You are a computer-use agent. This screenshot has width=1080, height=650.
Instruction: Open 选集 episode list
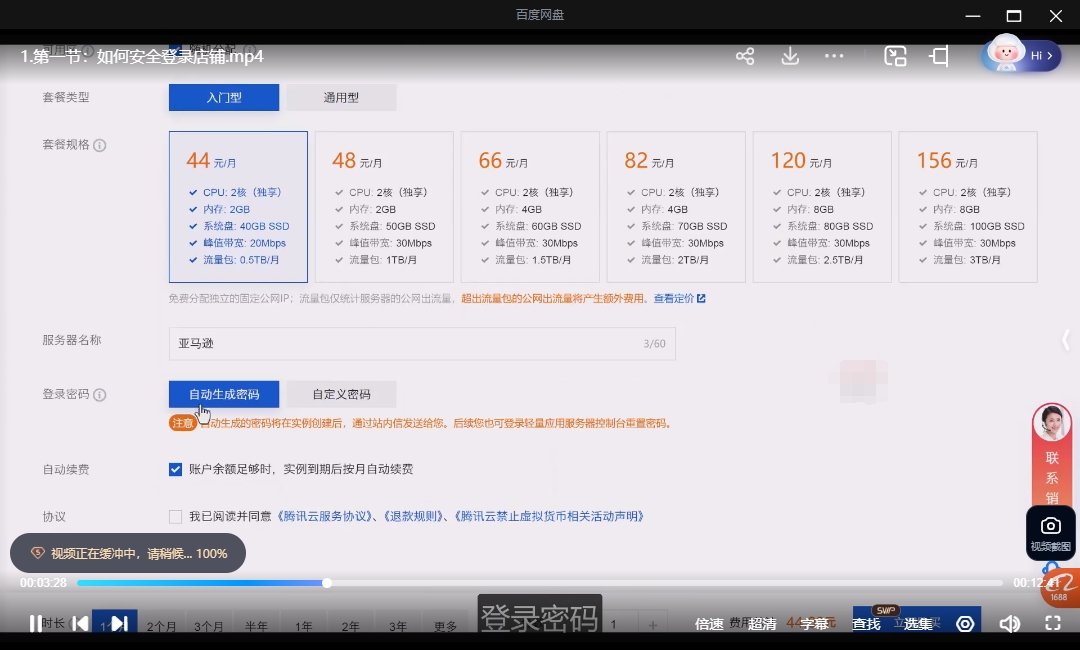click(918, 624)
